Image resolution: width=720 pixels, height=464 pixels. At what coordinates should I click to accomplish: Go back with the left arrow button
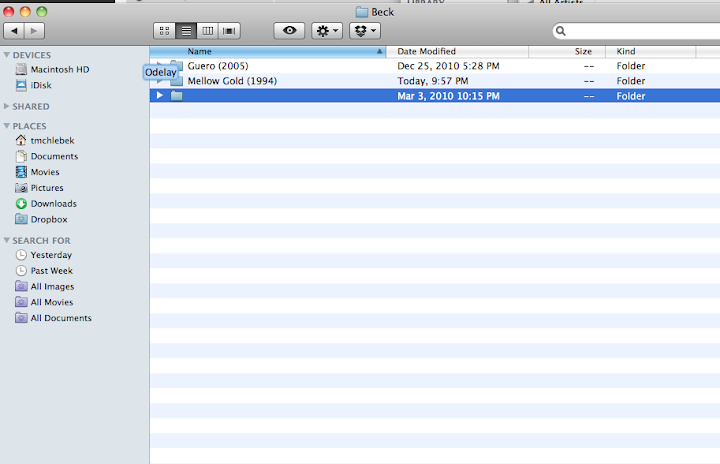[14, 31]
